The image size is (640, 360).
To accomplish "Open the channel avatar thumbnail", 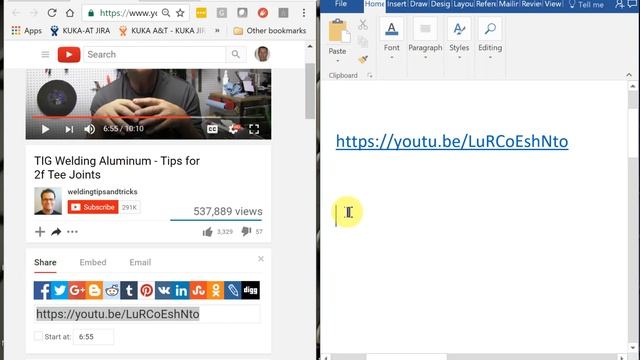I will click(x=48, y=201).
